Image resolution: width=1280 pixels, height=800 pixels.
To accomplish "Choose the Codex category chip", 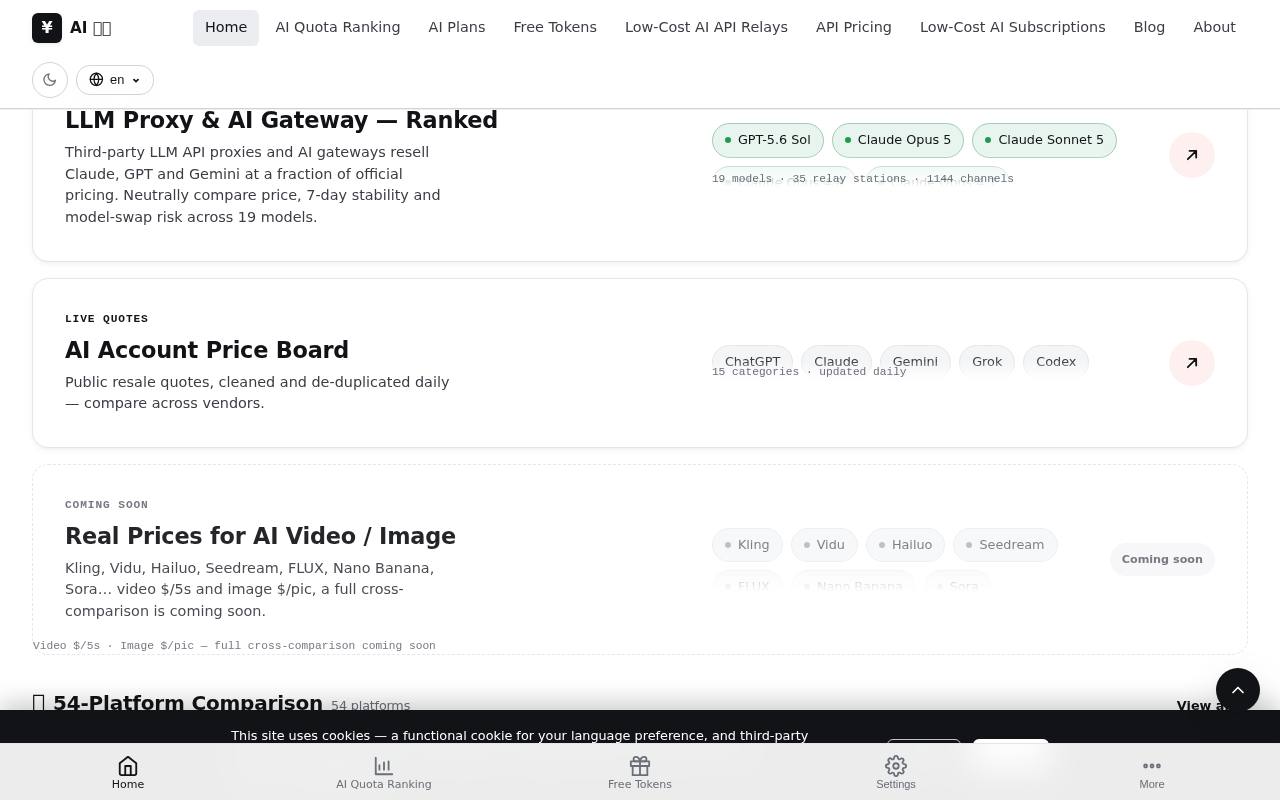I will click(x=1056, y=361).
